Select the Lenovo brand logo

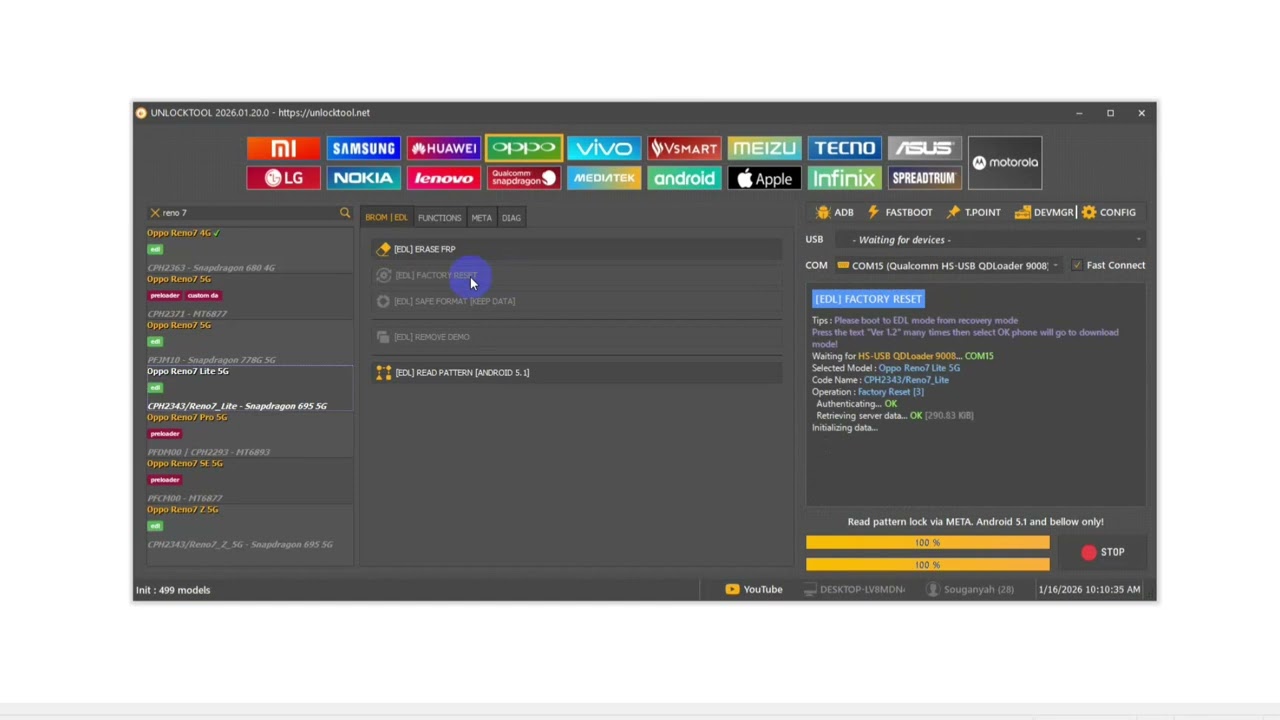tap(443, 178)
